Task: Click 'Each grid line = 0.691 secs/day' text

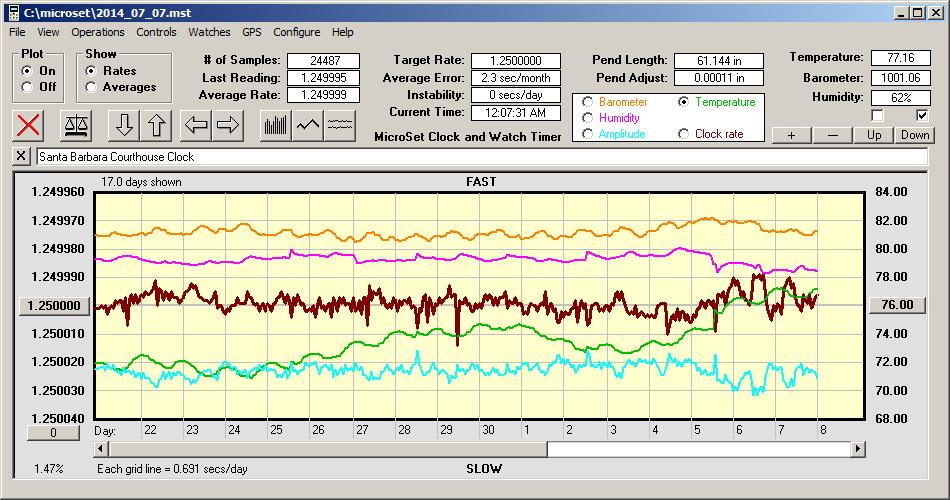Action: (172, 468)
